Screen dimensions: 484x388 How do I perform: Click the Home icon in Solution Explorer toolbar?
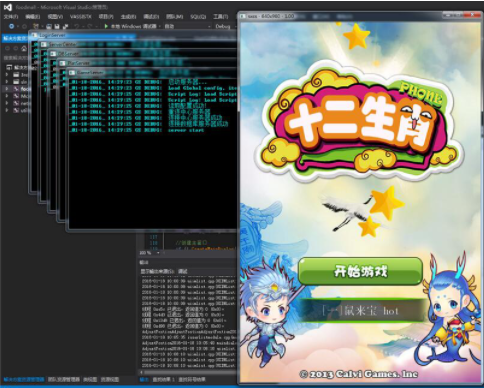coord(24,49)
